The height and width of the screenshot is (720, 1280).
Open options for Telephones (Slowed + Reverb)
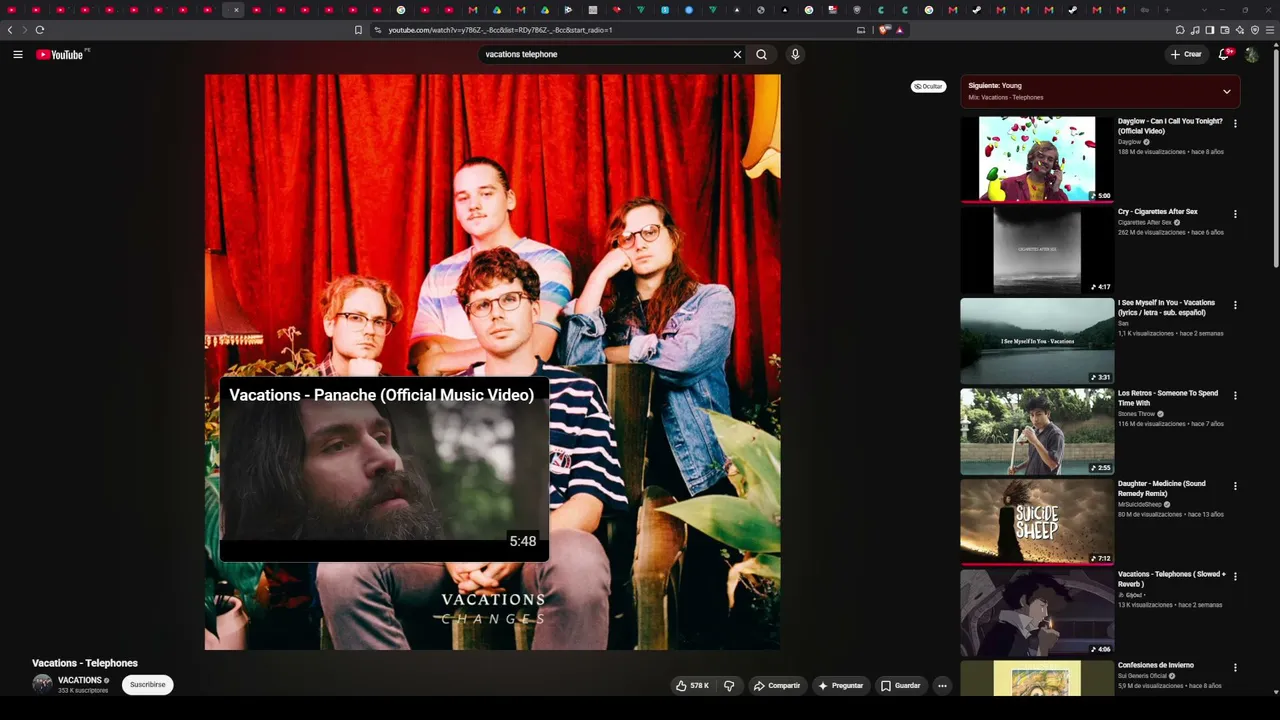pos(1235,577)
